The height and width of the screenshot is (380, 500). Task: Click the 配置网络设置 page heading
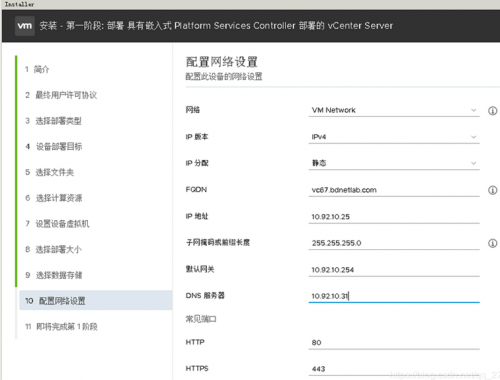[222, 62]
